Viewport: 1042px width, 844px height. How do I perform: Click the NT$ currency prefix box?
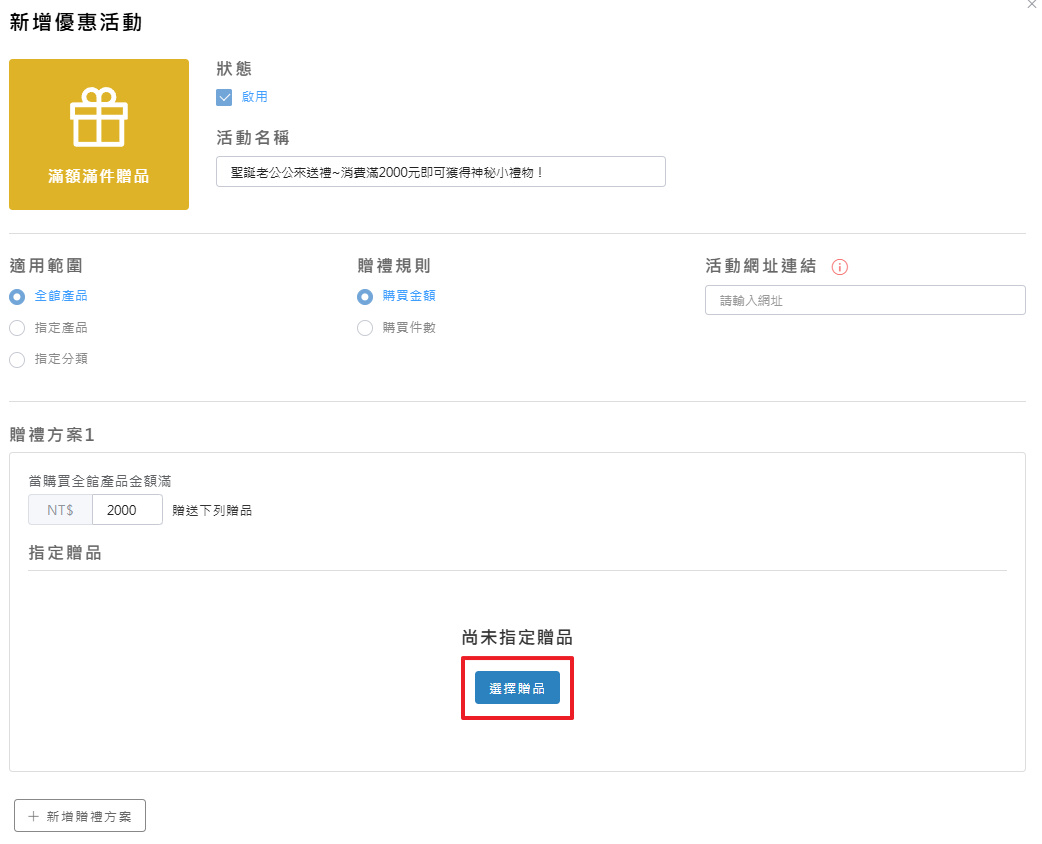pos(60,510)
